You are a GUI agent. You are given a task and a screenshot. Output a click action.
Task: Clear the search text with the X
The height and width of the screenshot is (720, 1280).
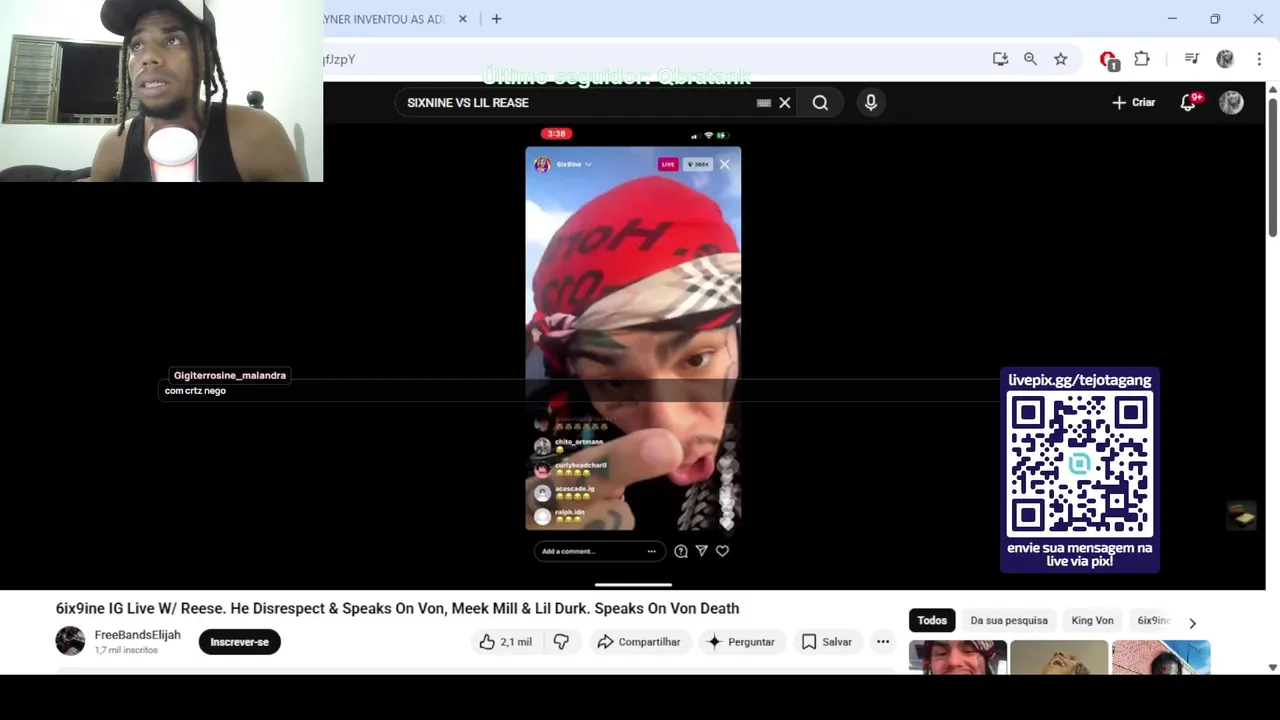tap(785, 102)
